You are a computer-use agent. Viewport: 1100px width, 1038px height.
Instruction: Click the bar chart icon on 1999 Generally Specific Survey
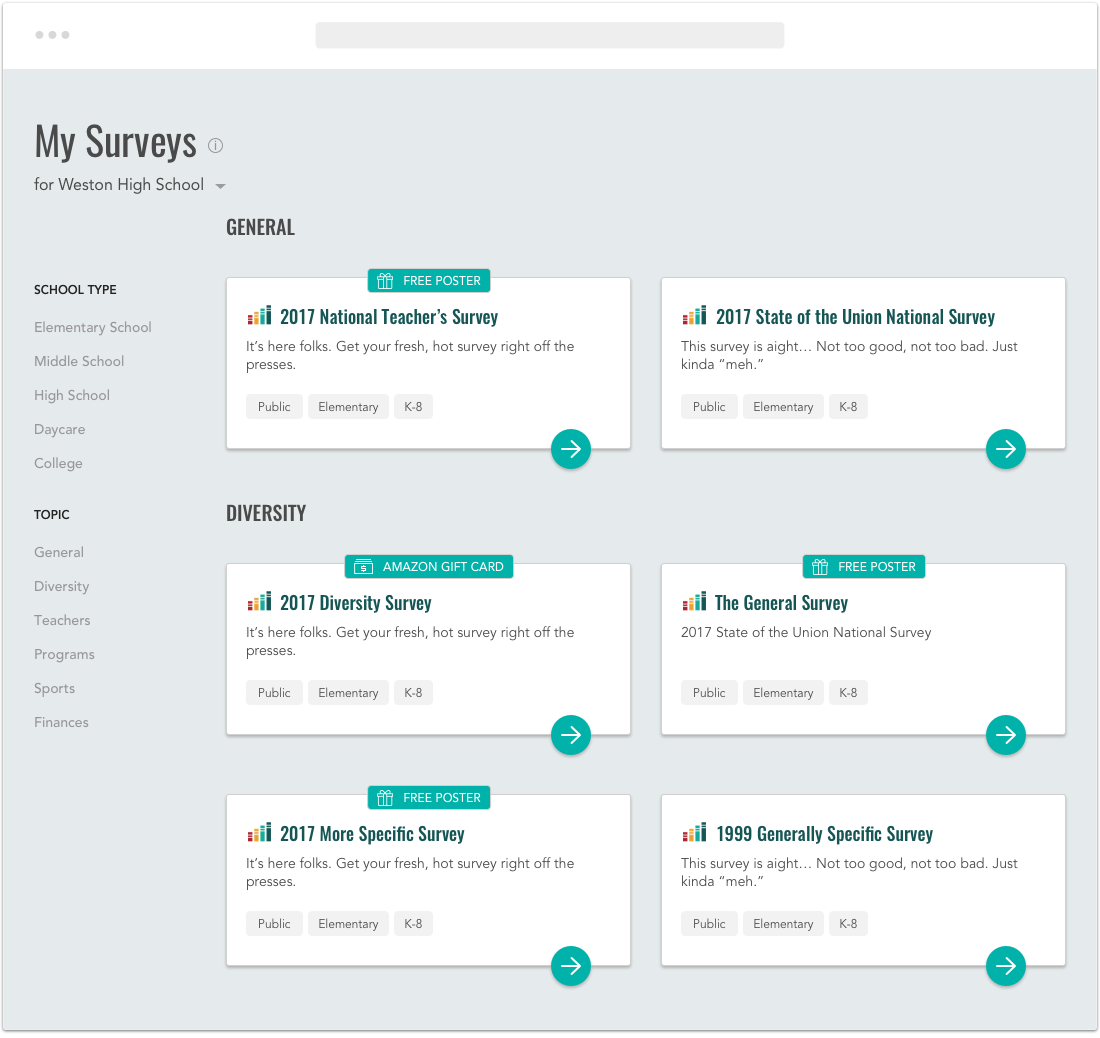[x=693, y=832]
